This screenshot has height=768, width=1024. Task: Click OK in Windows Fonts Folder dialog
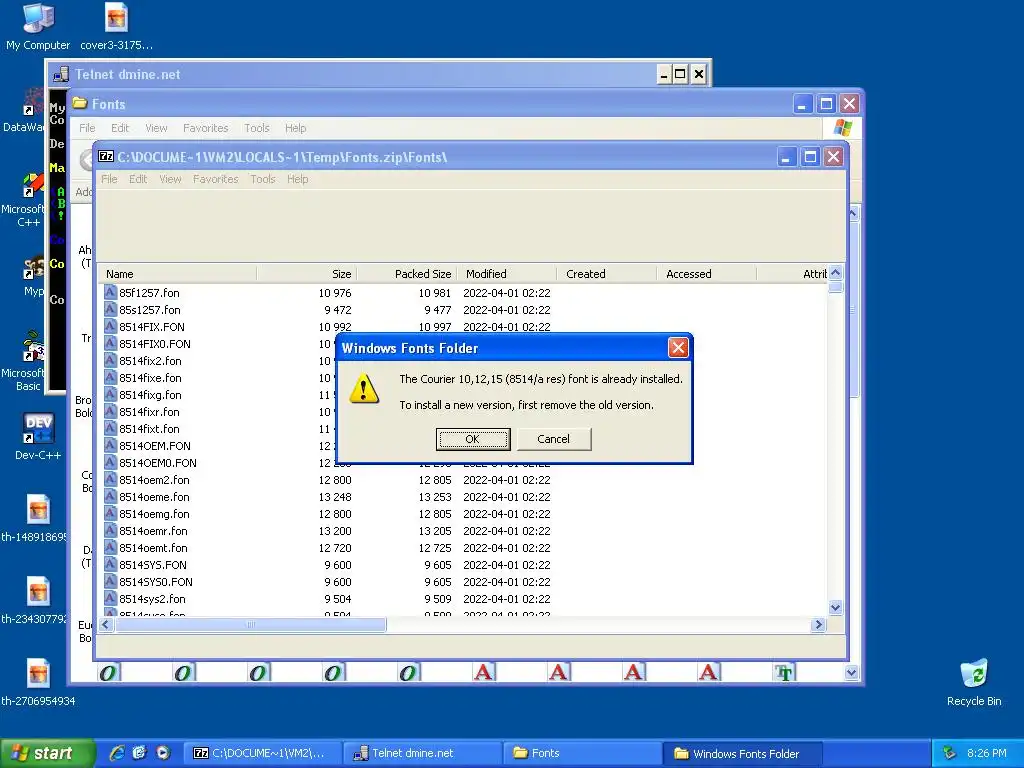pyautogui.click(x=473, y=439)
